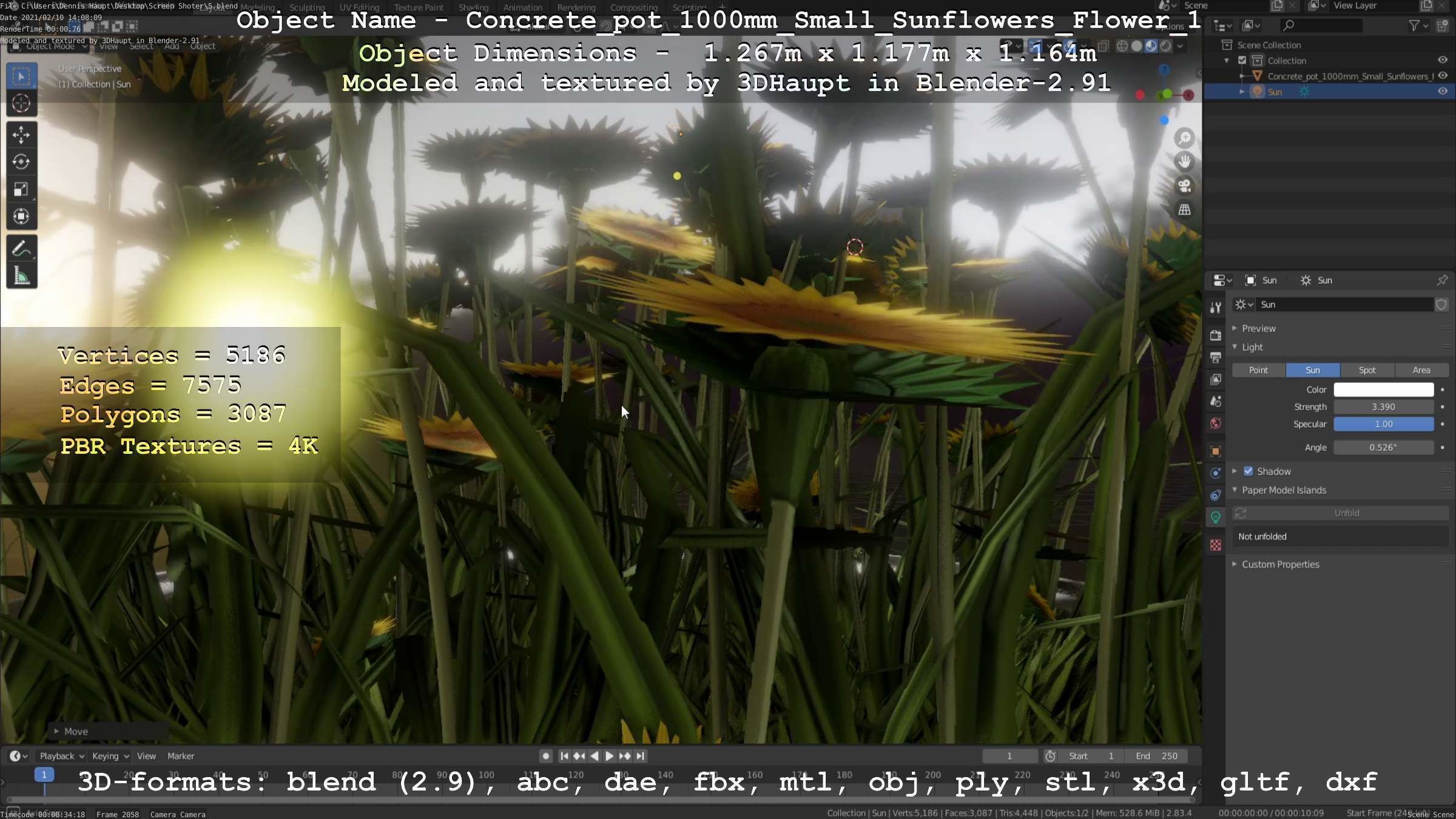Click the light Color swatch
This screenshot has height=819, width=1456.
tap(1384, 389)
